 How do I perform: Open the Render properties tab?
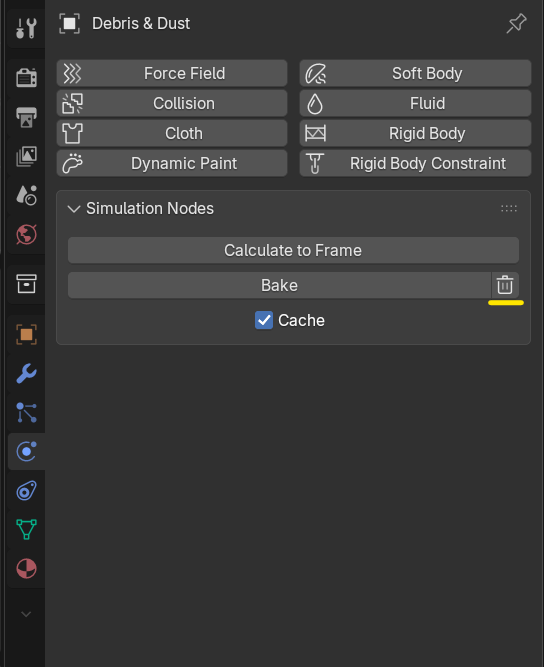click(26, 78)
